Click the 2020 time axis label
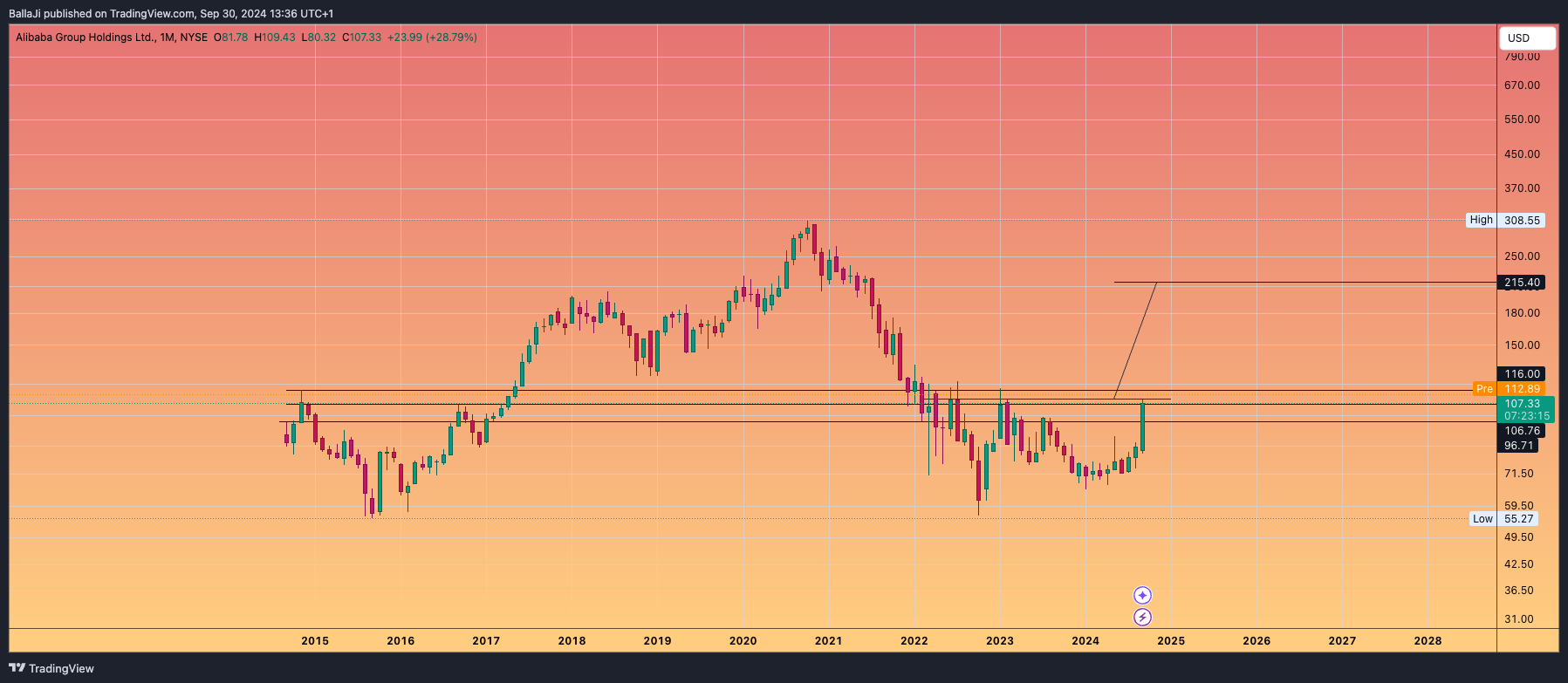The width and height of the screenshot is (1568, 683). [743, 641]
